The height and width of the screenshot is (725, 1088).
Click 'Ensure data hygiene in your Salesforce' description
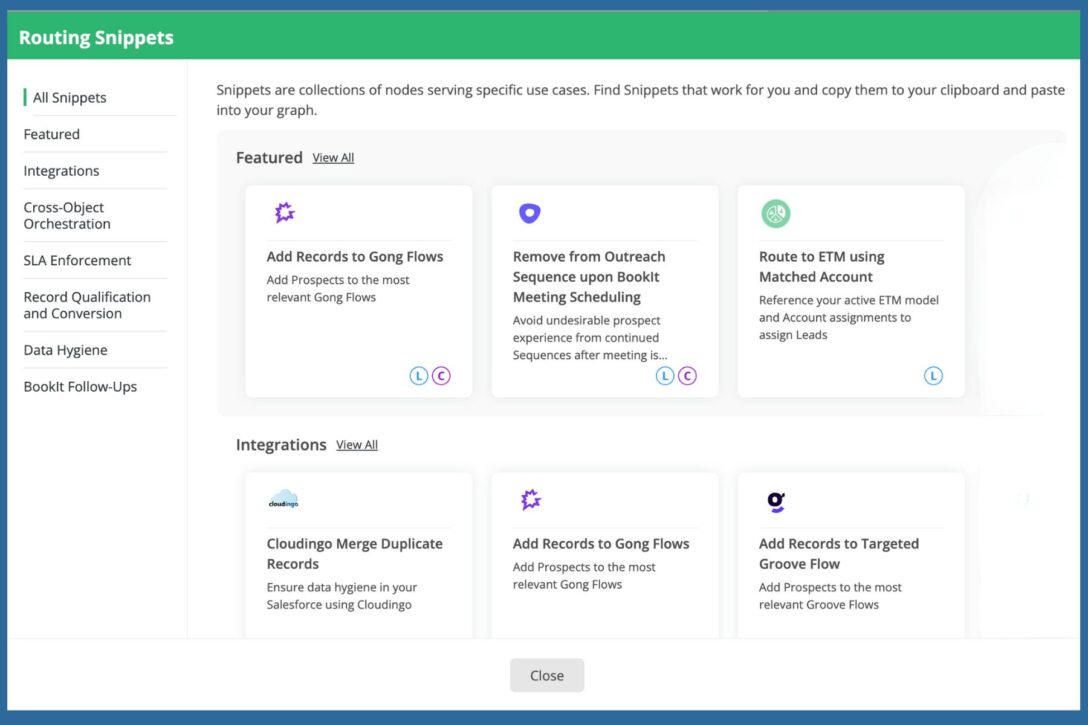click(341, 596)
